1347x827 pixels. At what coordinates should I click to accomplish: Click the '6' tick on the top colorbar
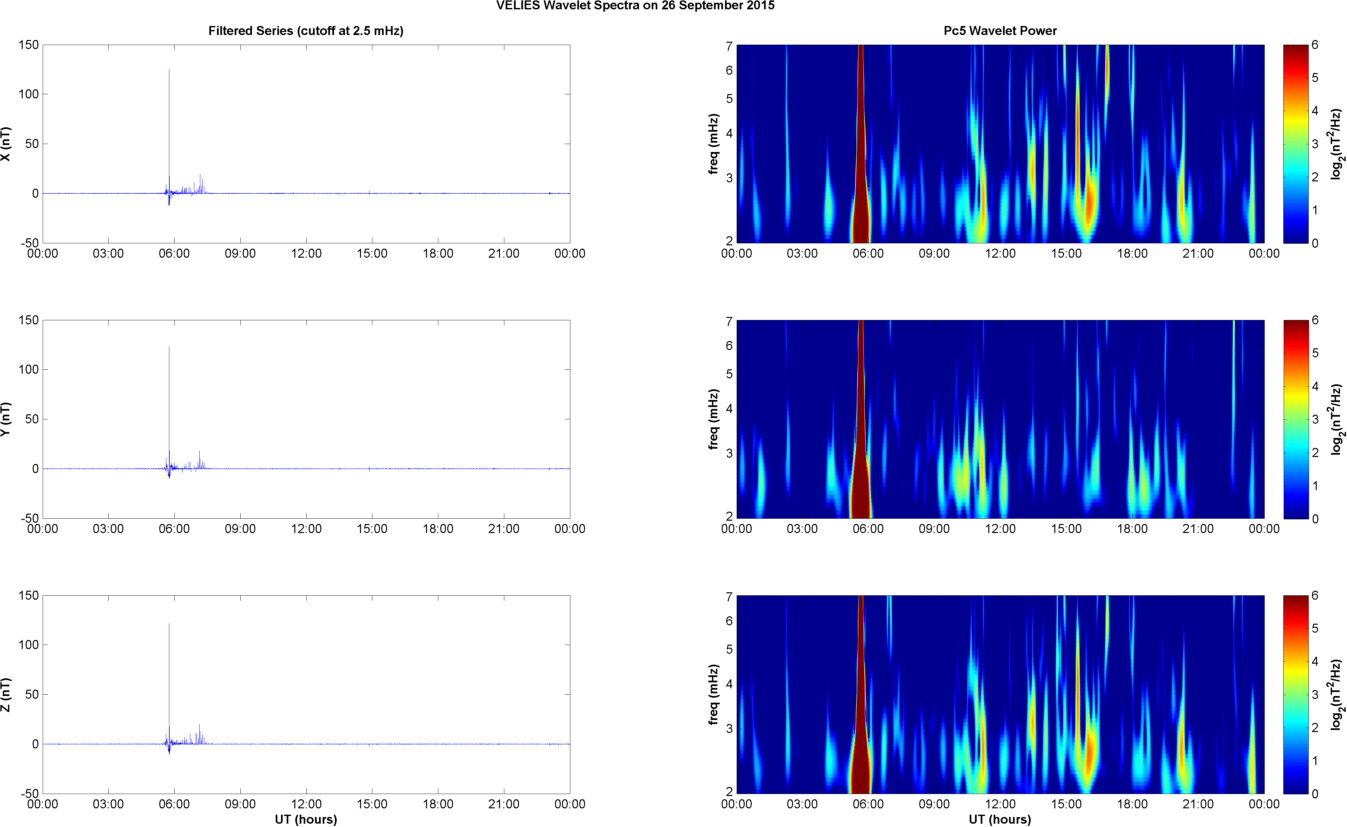(x=1315, y=45)
